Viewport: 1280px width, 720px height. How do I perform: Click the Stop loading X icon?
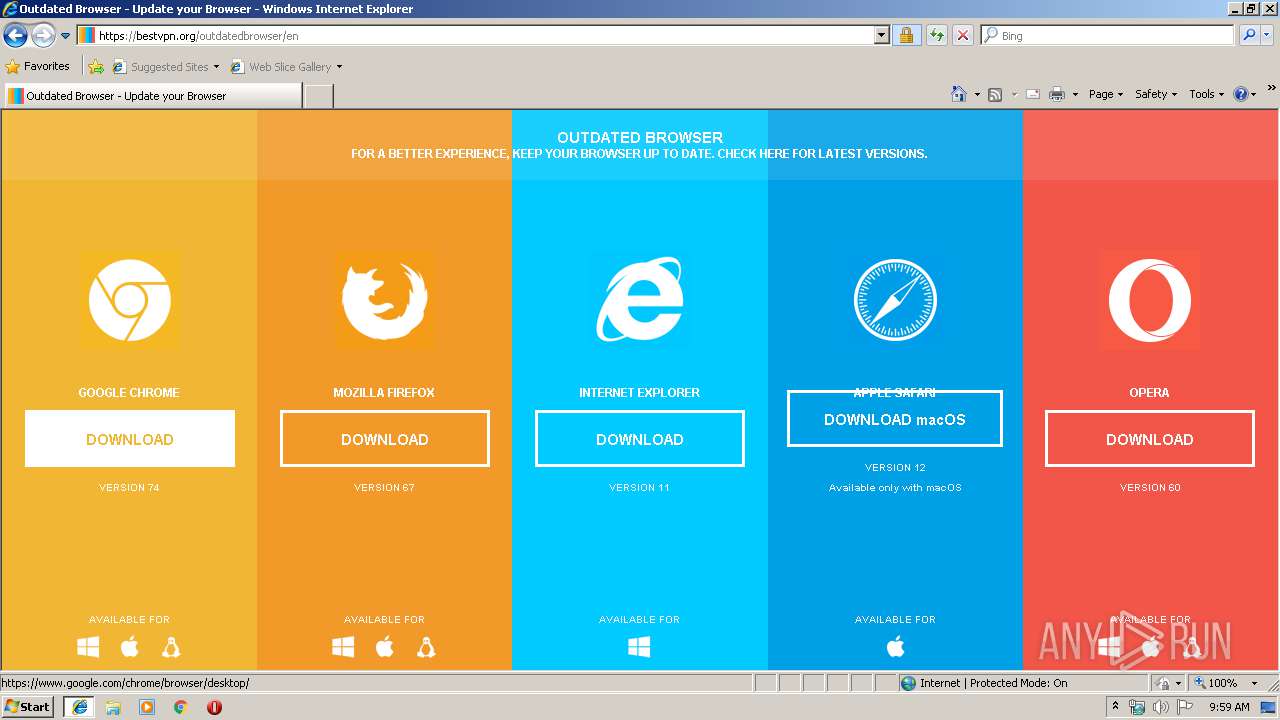point(962,35)
